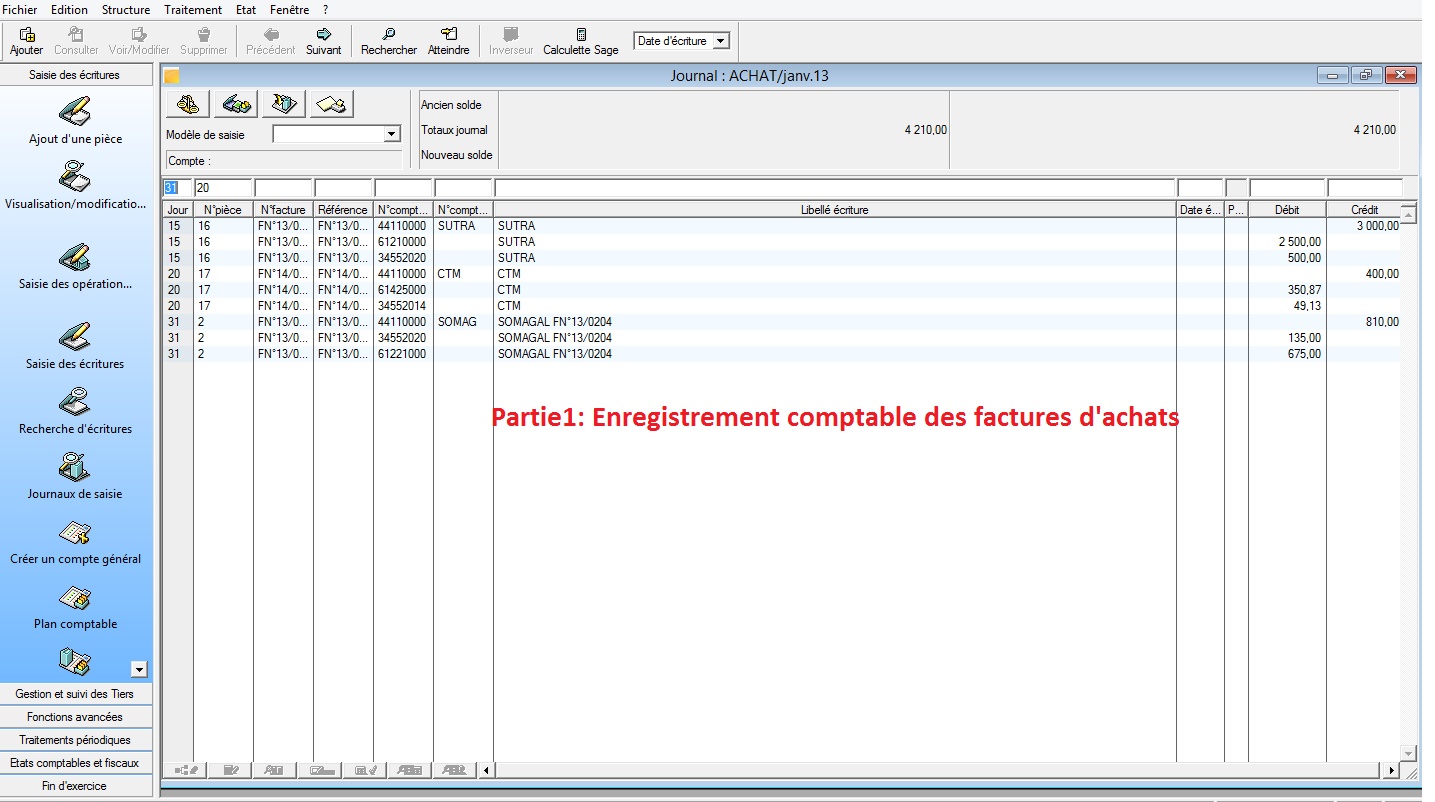Open the Calculette Sage icon
1435x802 pixels.
pos(580,40)
